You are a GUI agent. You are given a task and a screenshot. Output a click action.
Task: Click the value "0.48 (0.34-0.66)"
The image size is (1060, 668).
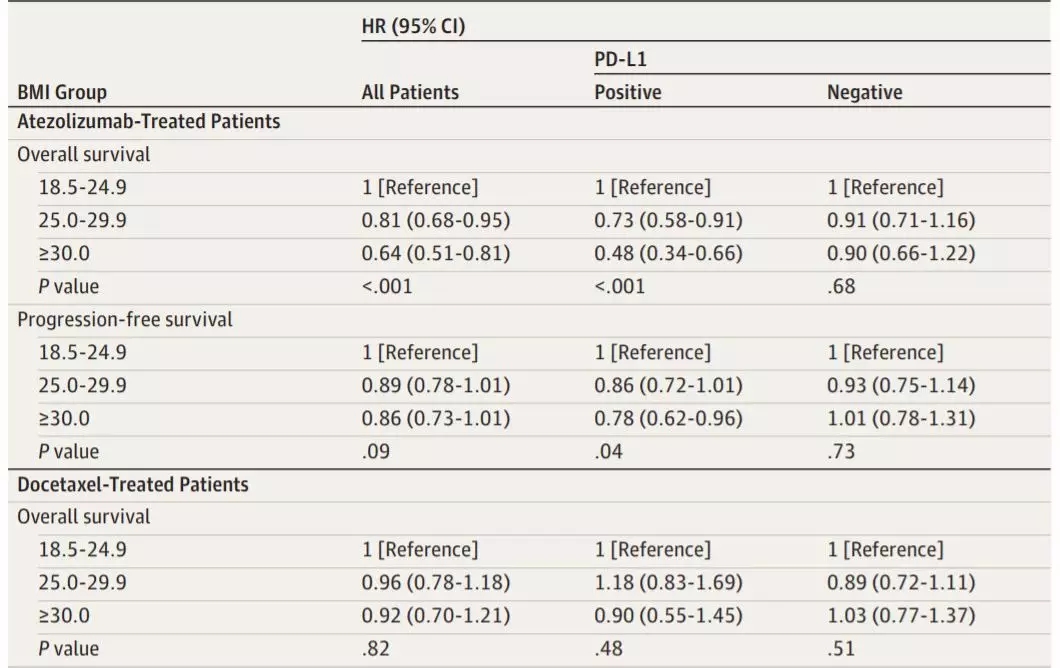(x=668, y=253)
